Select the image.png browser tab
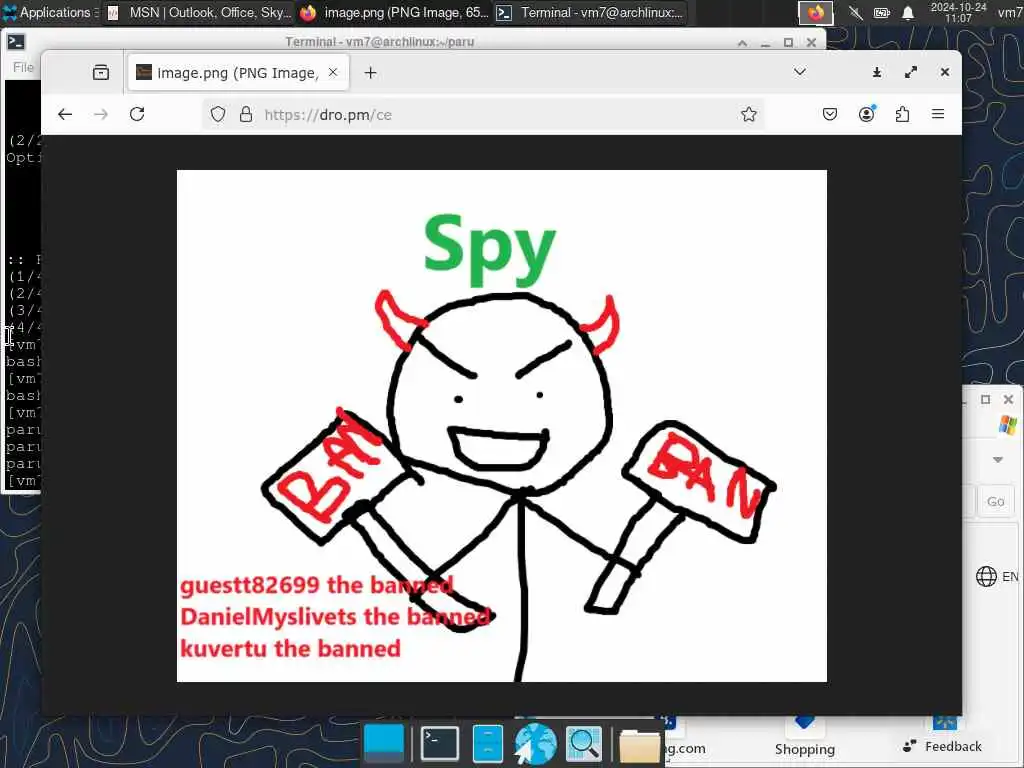 tap(238, 72)
